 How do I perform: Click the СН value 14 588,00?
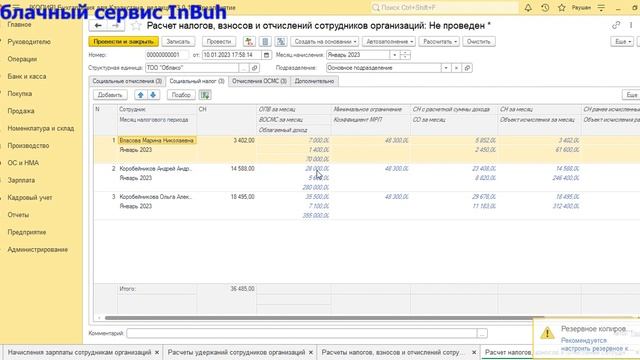tap(242, 169)
